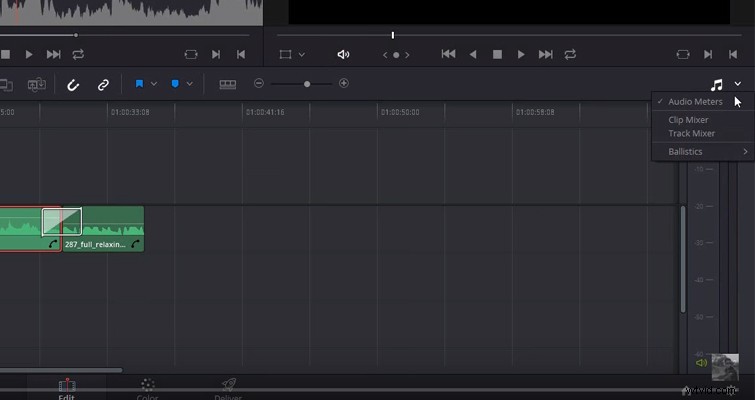Viewport: 755px width, 400px height.
Task: Select the red-outlined audio clip waveform
Action: pyautogui.click(x=21, y=229)
